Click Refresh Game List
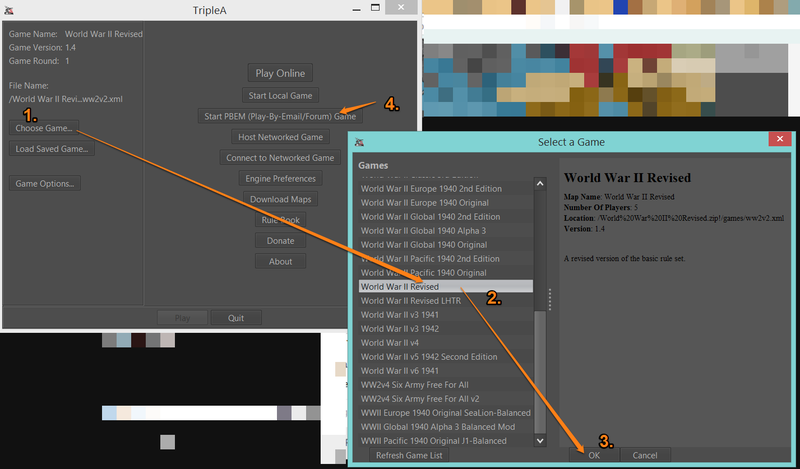 coord(409,455)
